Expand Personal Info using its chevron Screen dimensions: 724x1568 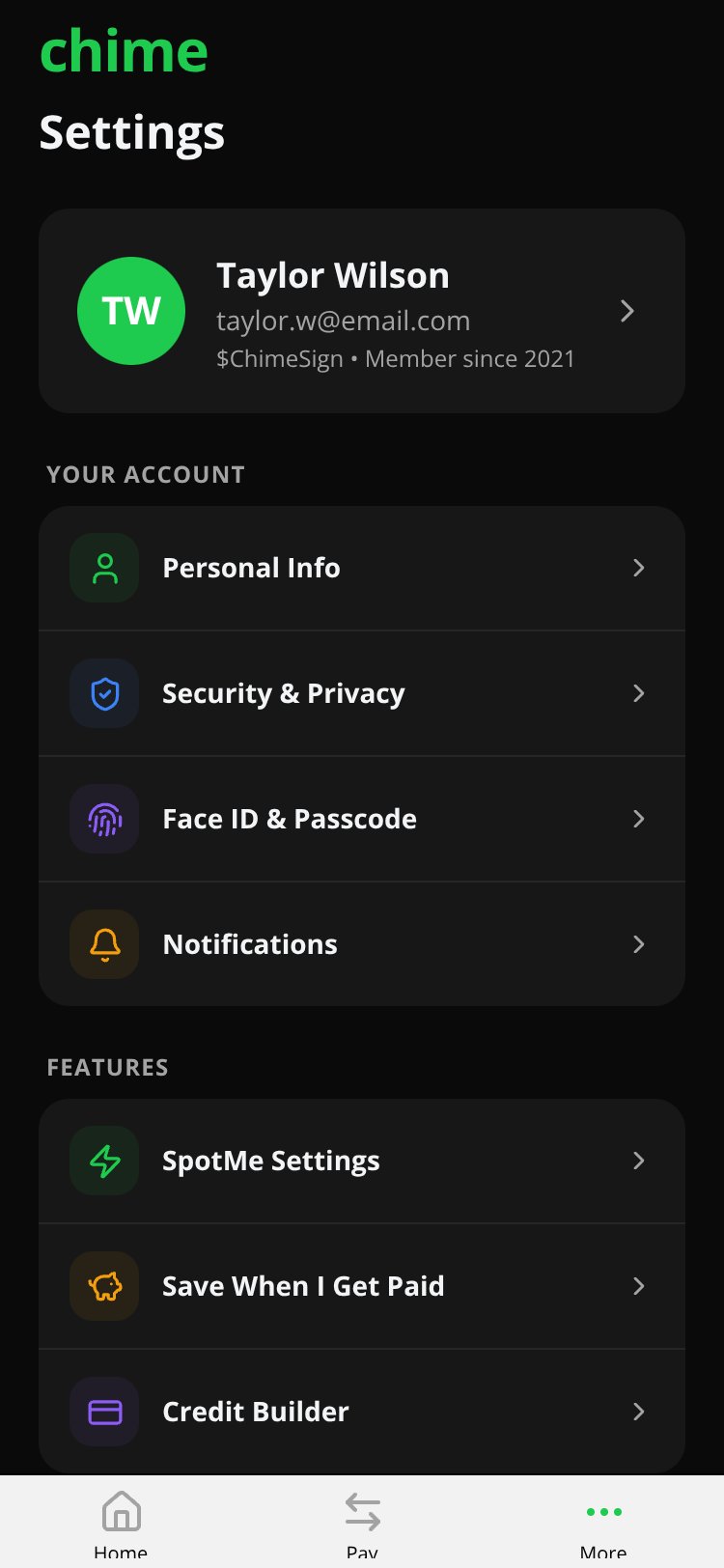[638, 568]
